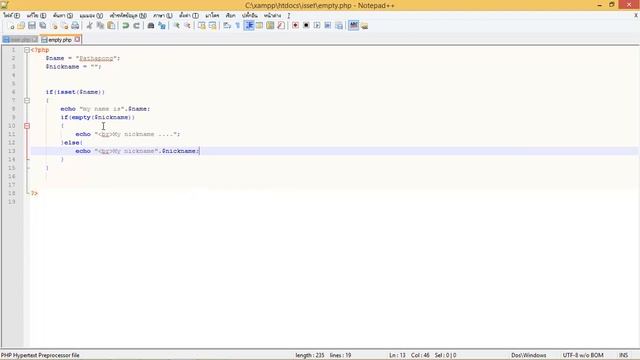The width and height of the screenshot is (640, 360).
Task: Click the Close All toolbar icon
Action: pyautogui.click(x=64, y=26)
